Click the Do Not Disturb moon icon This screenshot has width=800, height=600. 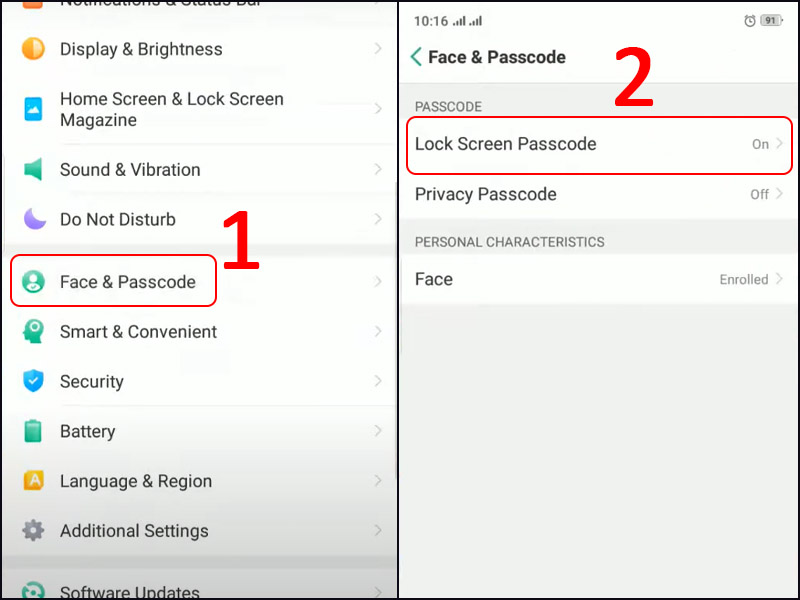34,219
